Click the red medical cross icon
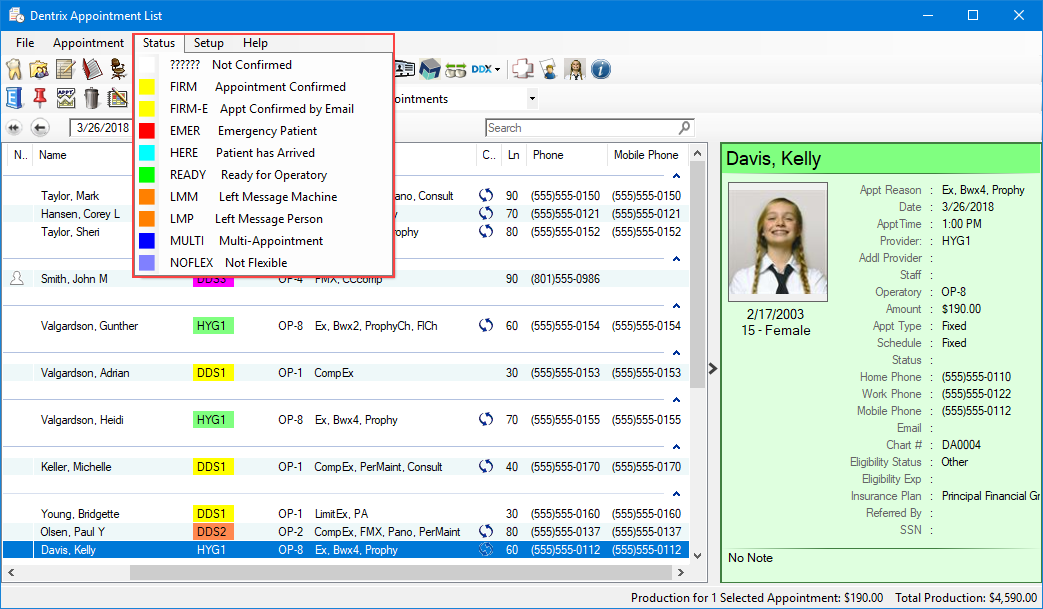1043x609 pixels. [x=522, y=70]
